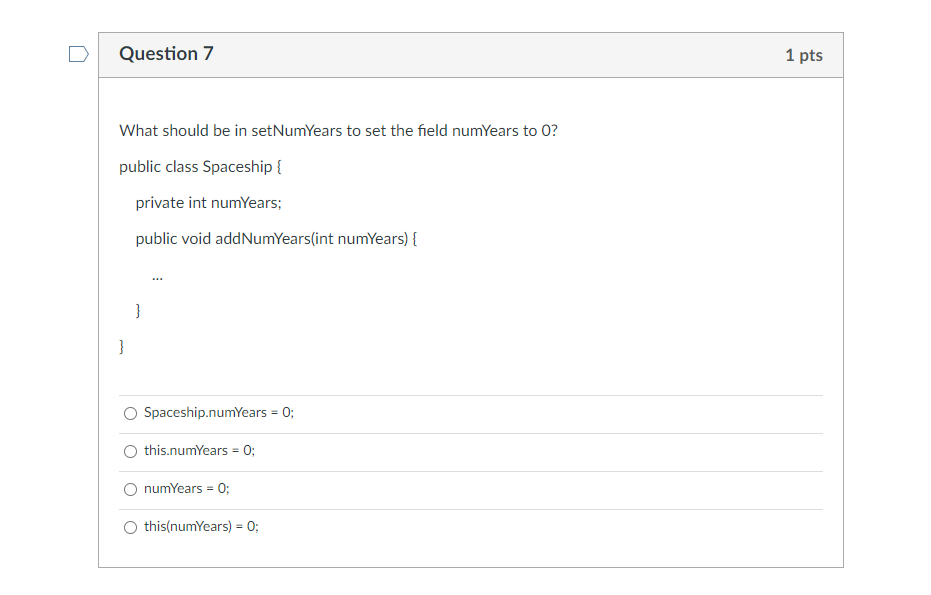The height and width of the screenshot is (595, 931).
Task: Choose the answer 'this.numYears = 0;'
Action: pos(130,450)
